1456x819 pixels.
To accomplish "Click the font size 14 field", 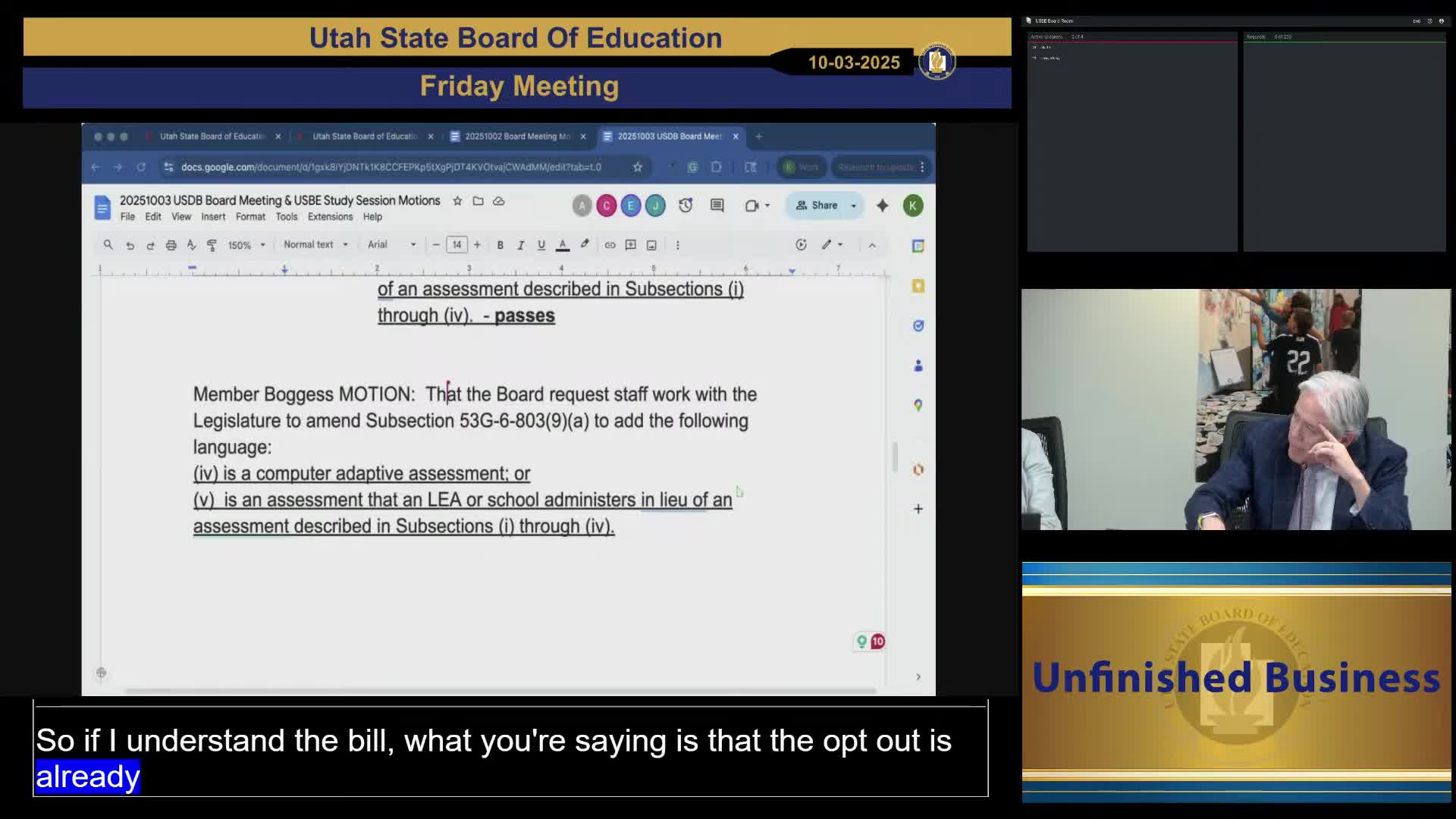I will coord(457,245).
